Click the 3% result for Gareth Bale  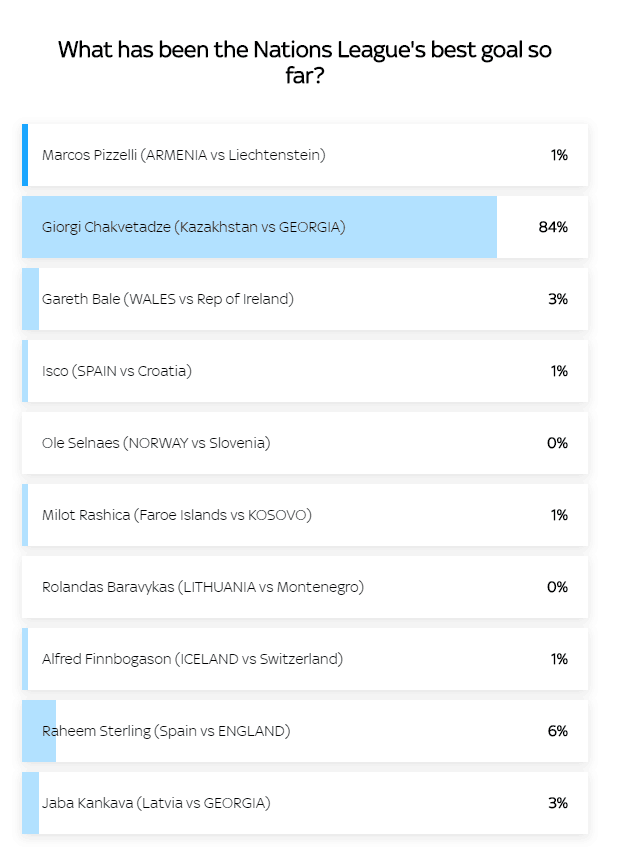[558, 299]
